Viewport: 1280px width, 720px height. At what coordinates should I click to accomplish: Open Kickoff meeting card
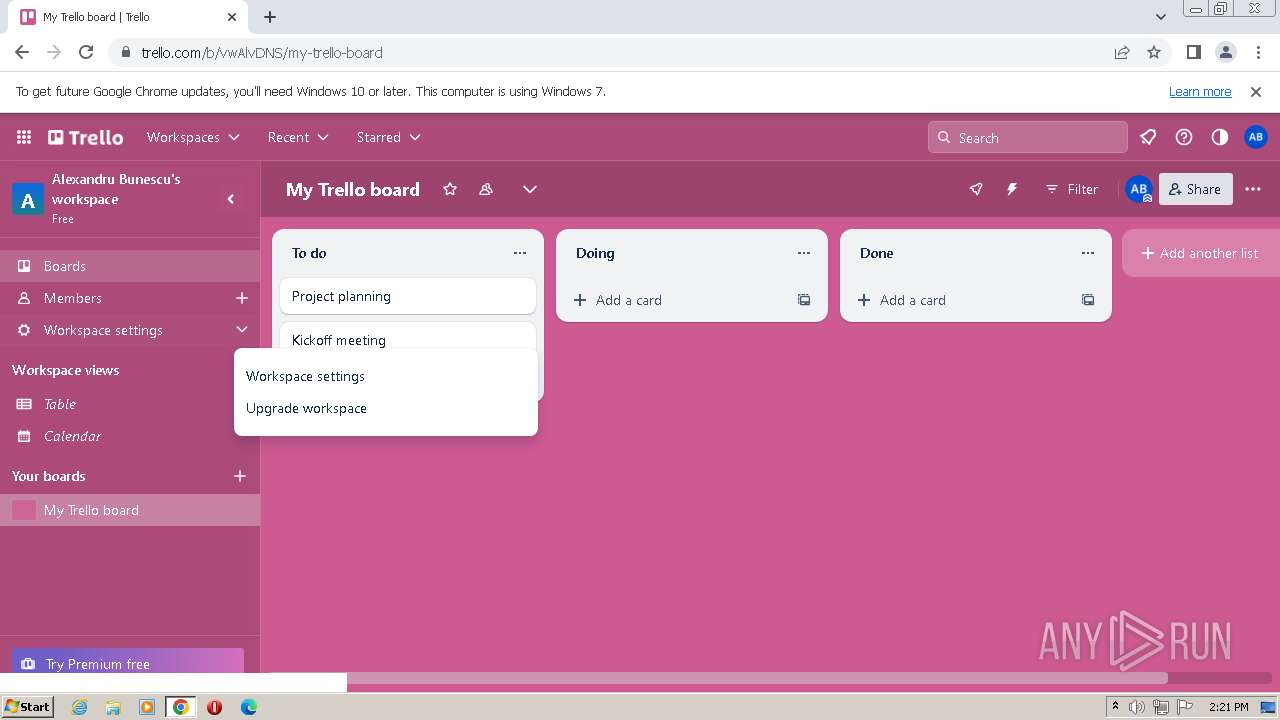(408, 336)
